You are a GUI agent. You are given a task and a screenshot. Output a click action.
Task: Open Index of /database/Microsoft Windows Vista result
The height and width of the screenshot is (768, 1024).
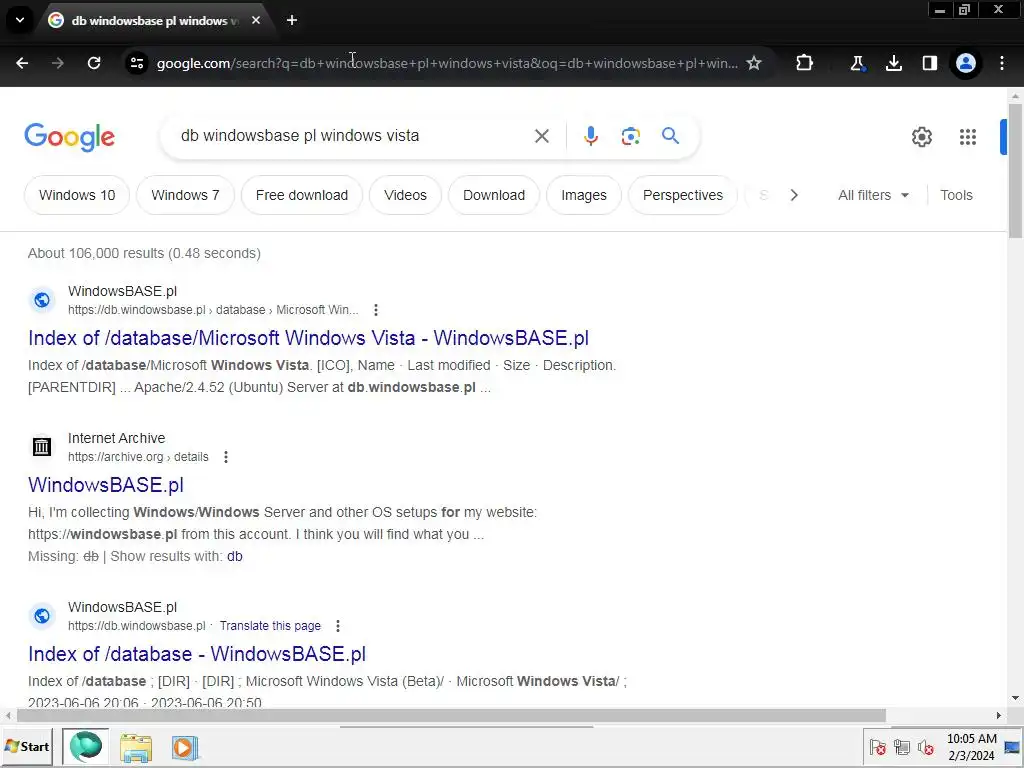(x=308, y=338)
